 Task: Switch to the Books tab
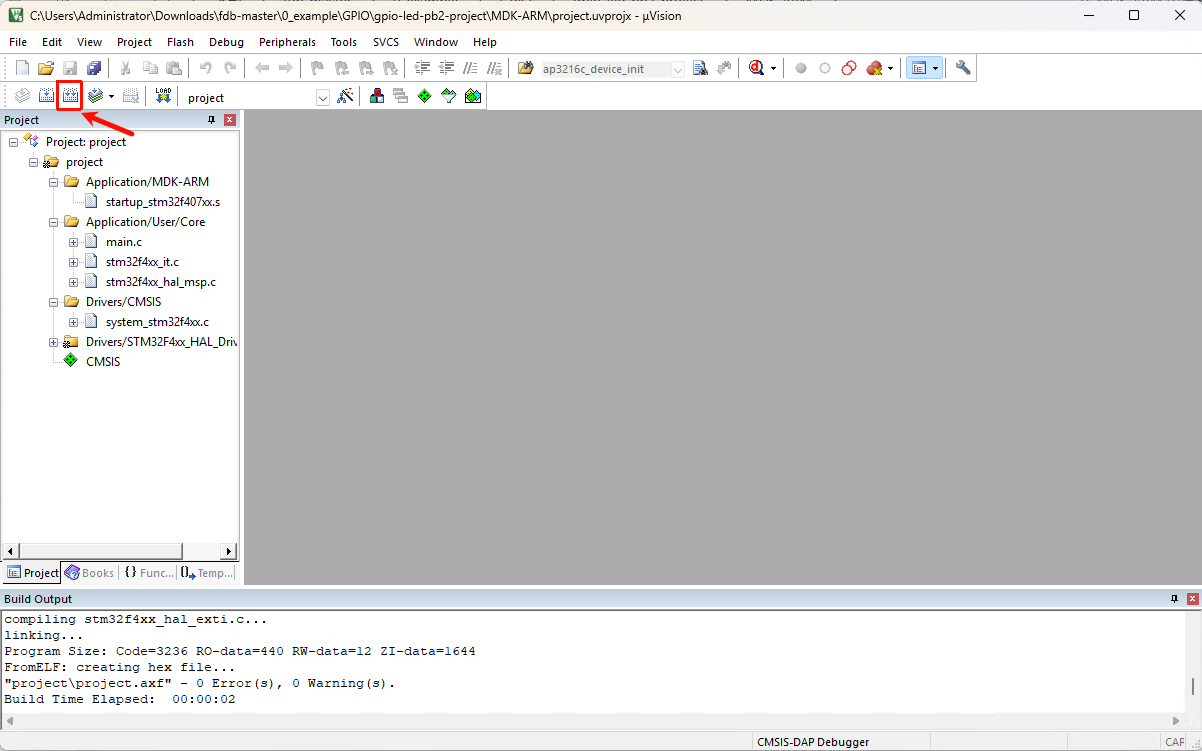coord(90,573)
